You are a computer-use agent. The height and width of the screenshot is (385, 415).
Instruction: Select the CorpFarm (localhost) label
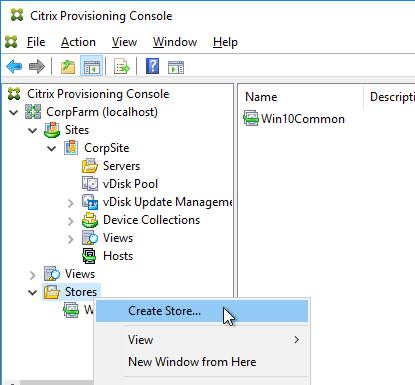pyautogui.click(x=102, y=112)
